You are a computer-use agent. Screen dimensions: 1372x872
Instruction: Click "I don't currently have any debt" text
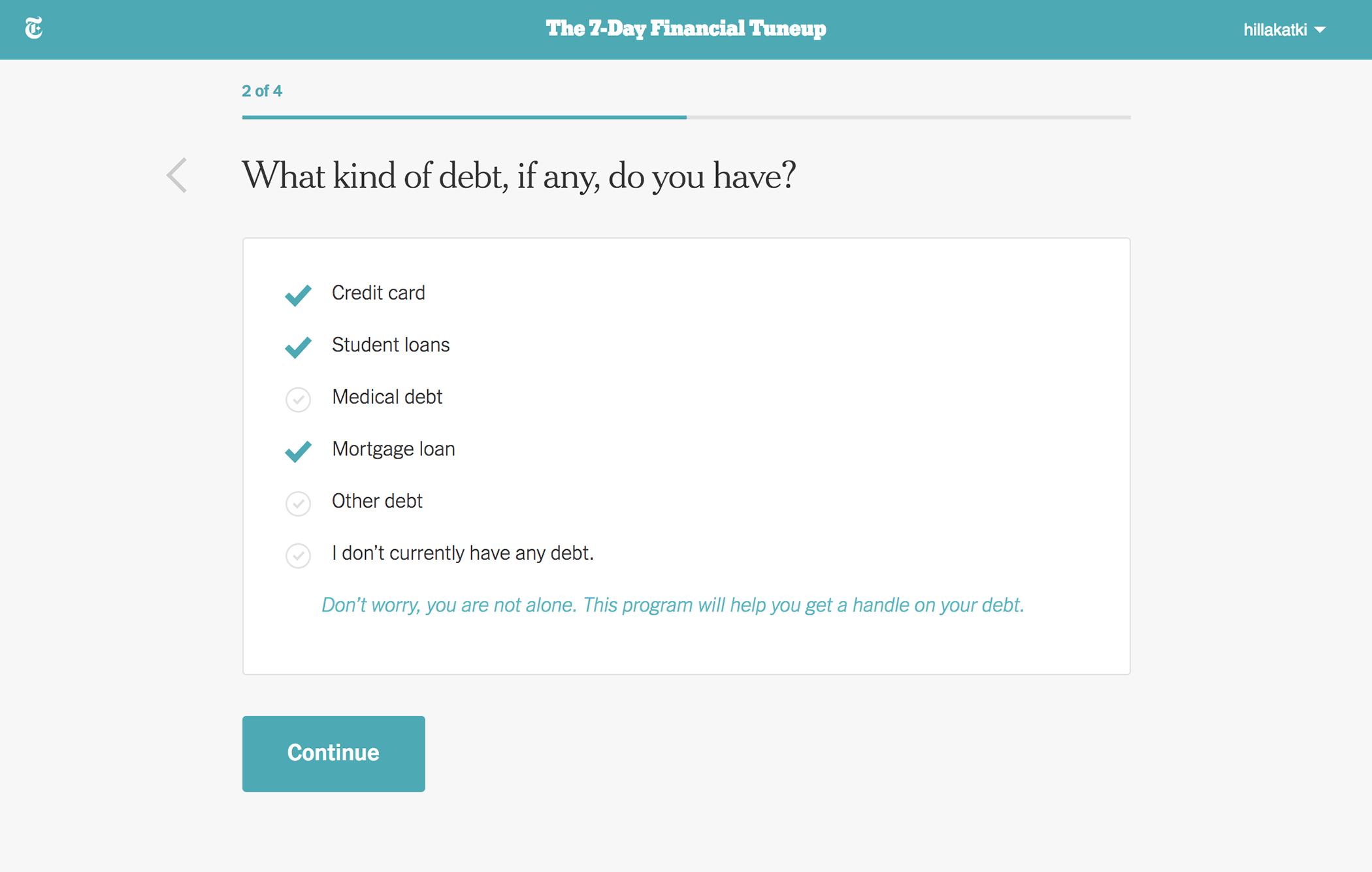tap(463, 553)
